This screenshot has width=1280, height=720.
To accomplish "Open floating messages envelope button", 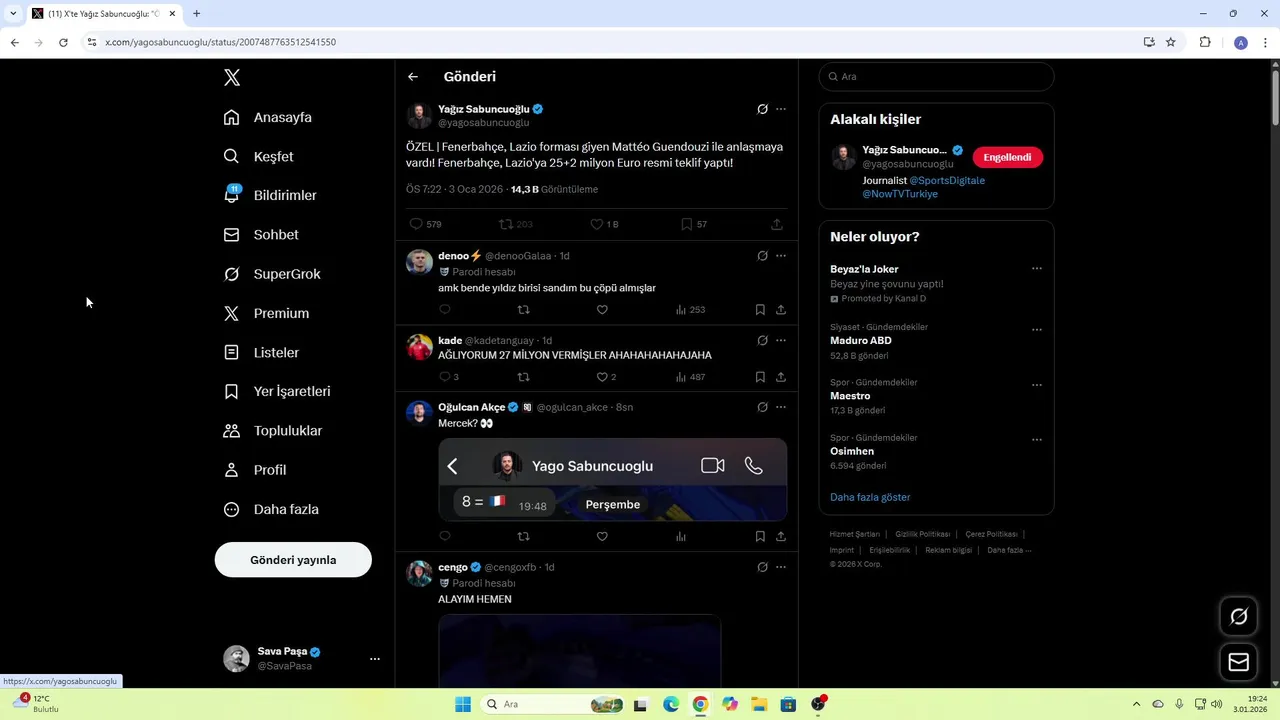I will [1239, 662].
